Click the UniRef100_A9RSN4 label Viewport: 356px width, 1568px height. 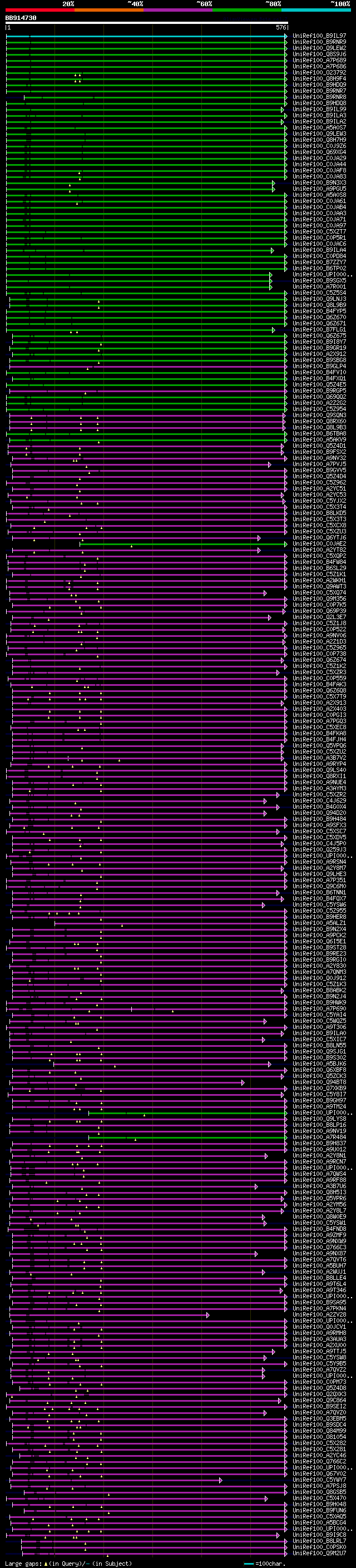(x=319, y=862)
